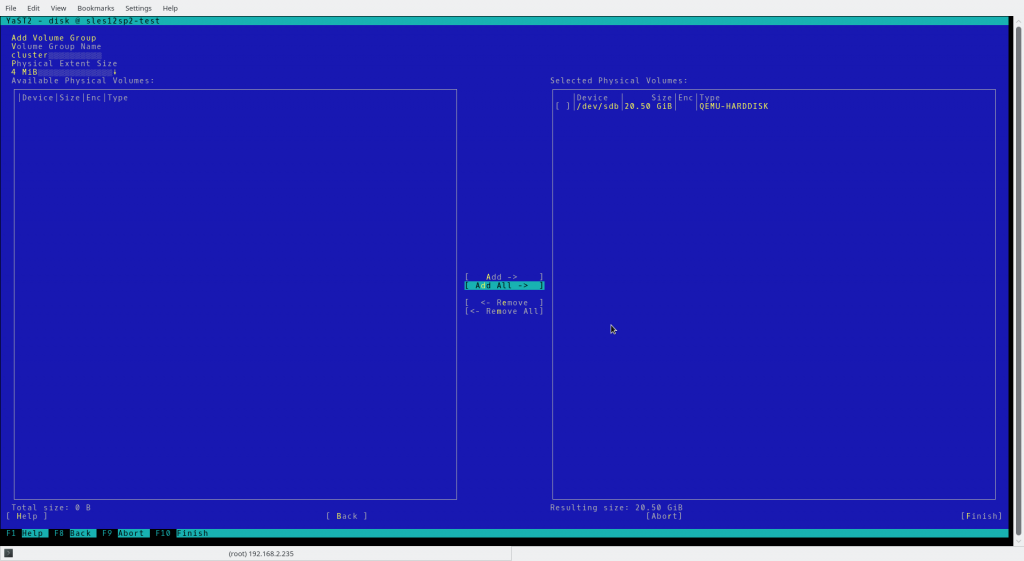Image resolution: width=1024 pixels, height=561 pixels.
Task: Click the [Abort] button under Resulting size
Action: coord(664,516)
